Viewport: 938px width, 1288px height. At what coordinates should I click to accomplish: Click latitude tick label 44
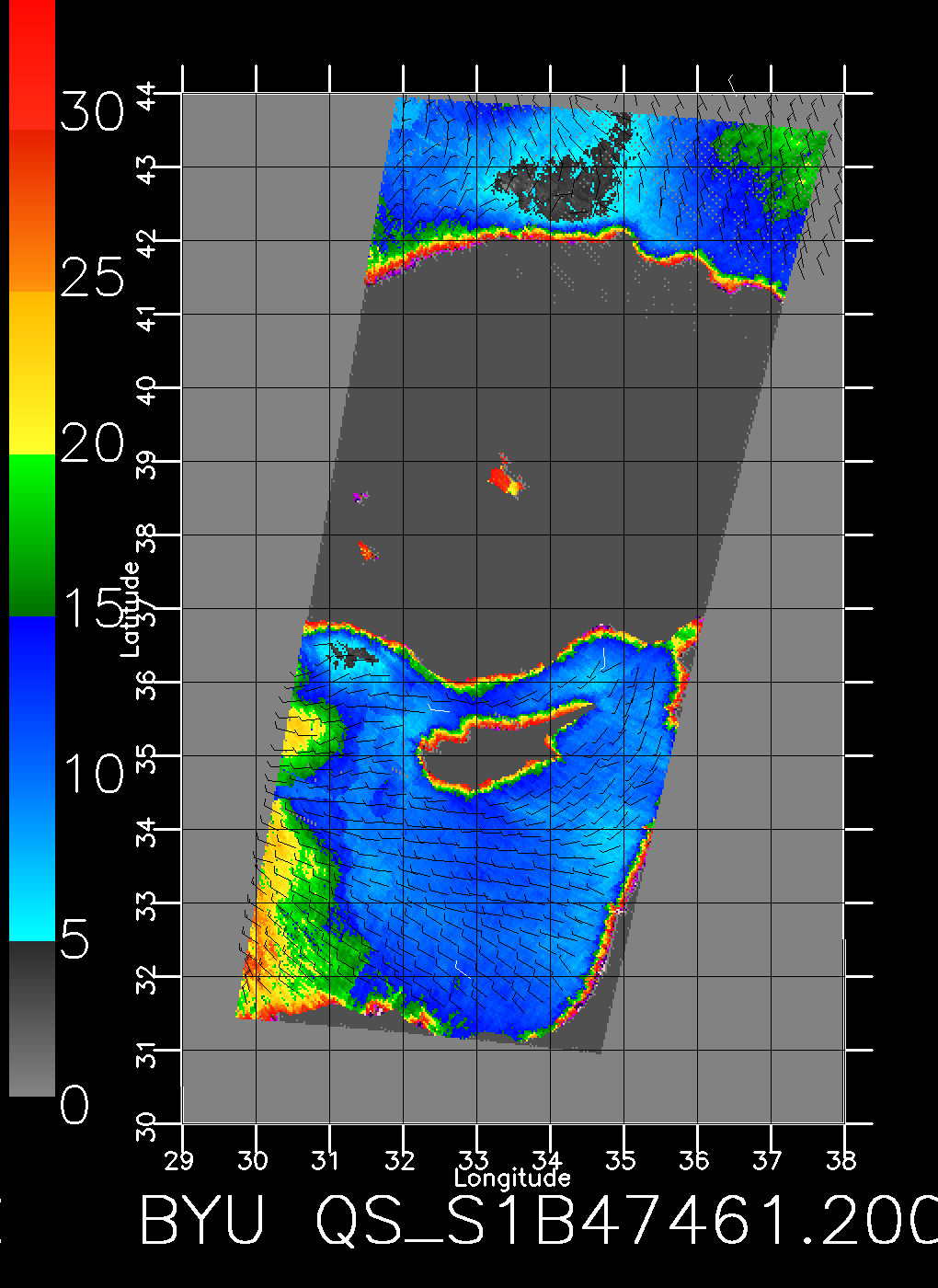pos(146,95)
